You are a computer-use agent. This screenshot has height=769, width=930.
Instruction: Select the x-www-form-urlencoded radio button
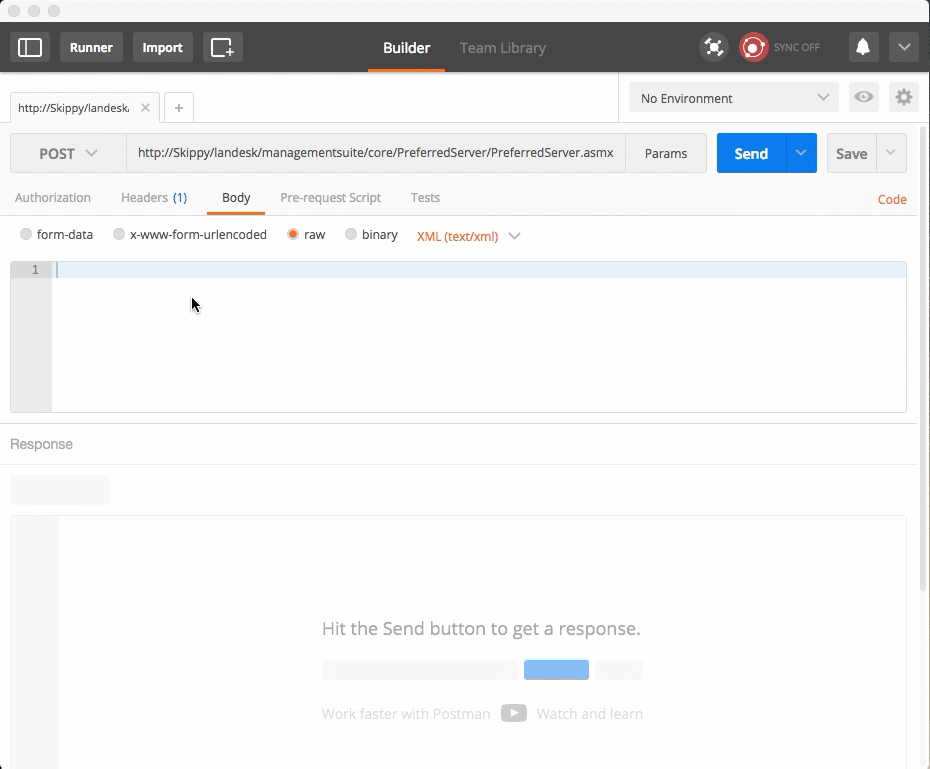click(x=119, y=234)
